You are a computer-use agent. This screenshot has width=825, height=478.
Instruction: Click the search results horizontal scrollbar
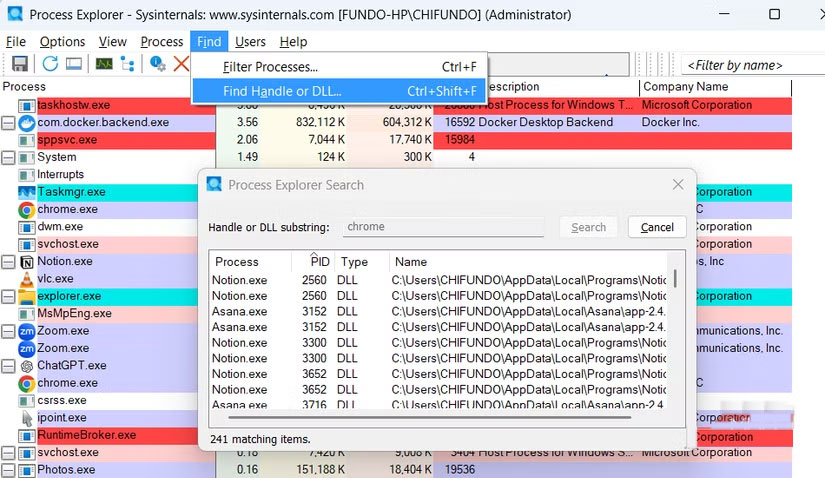coord(430,417)
